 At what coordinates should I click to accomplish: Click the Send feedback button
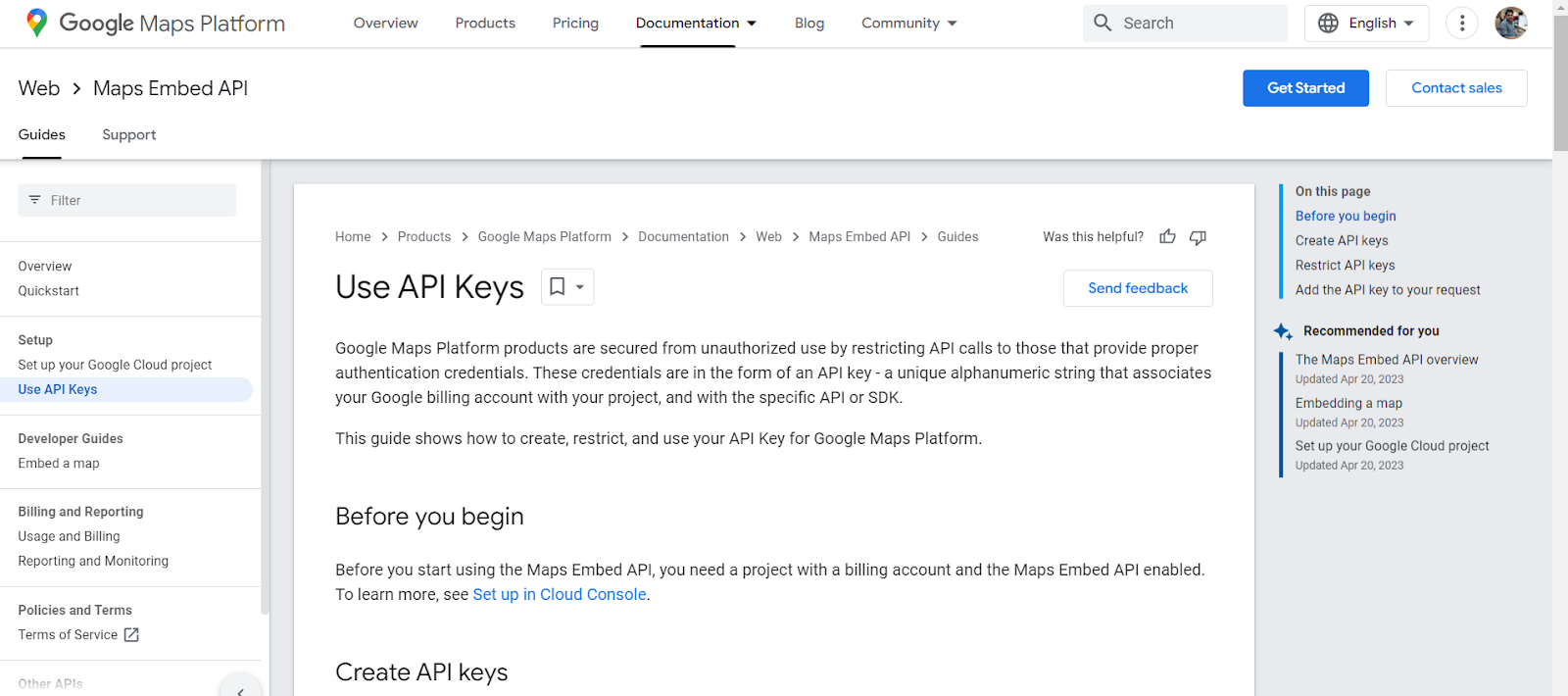(1138, 288)
